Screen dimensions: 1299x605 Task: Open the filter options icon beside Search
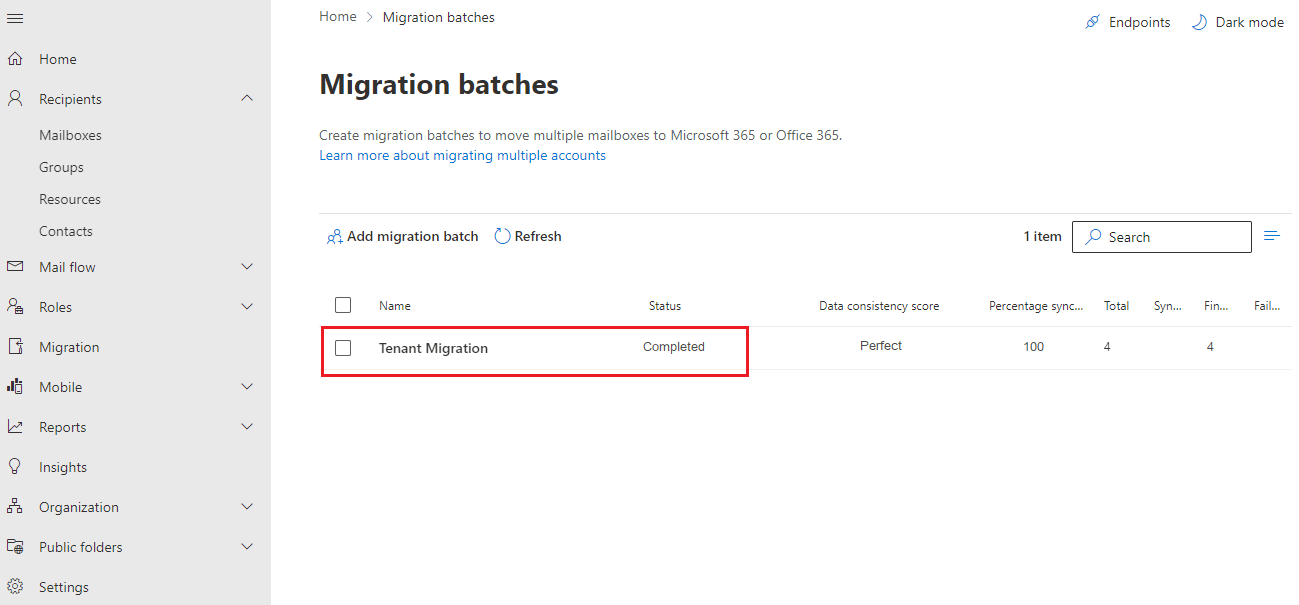tap(1272, 236)
